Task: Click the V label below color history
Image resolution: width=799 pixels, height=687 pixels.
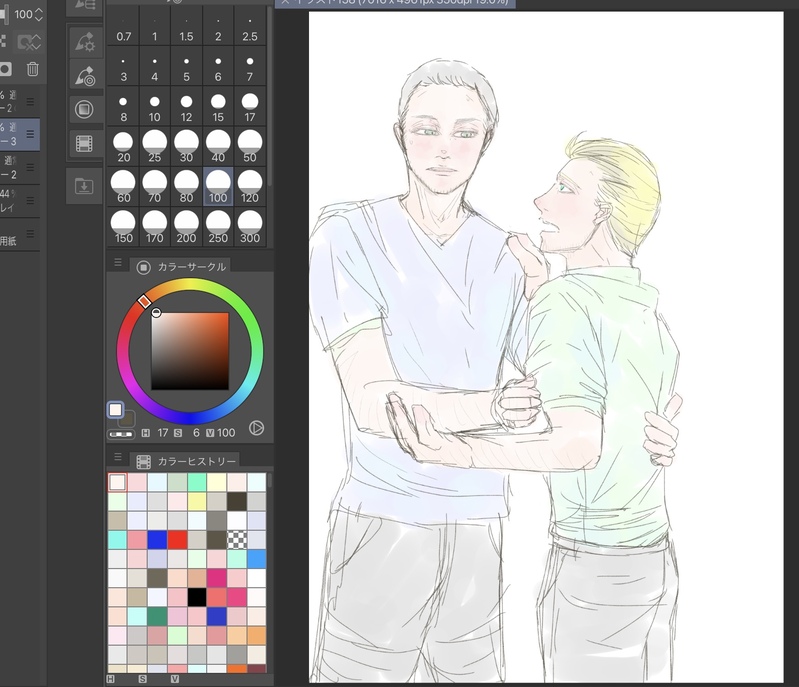Action: click(175, 679)
